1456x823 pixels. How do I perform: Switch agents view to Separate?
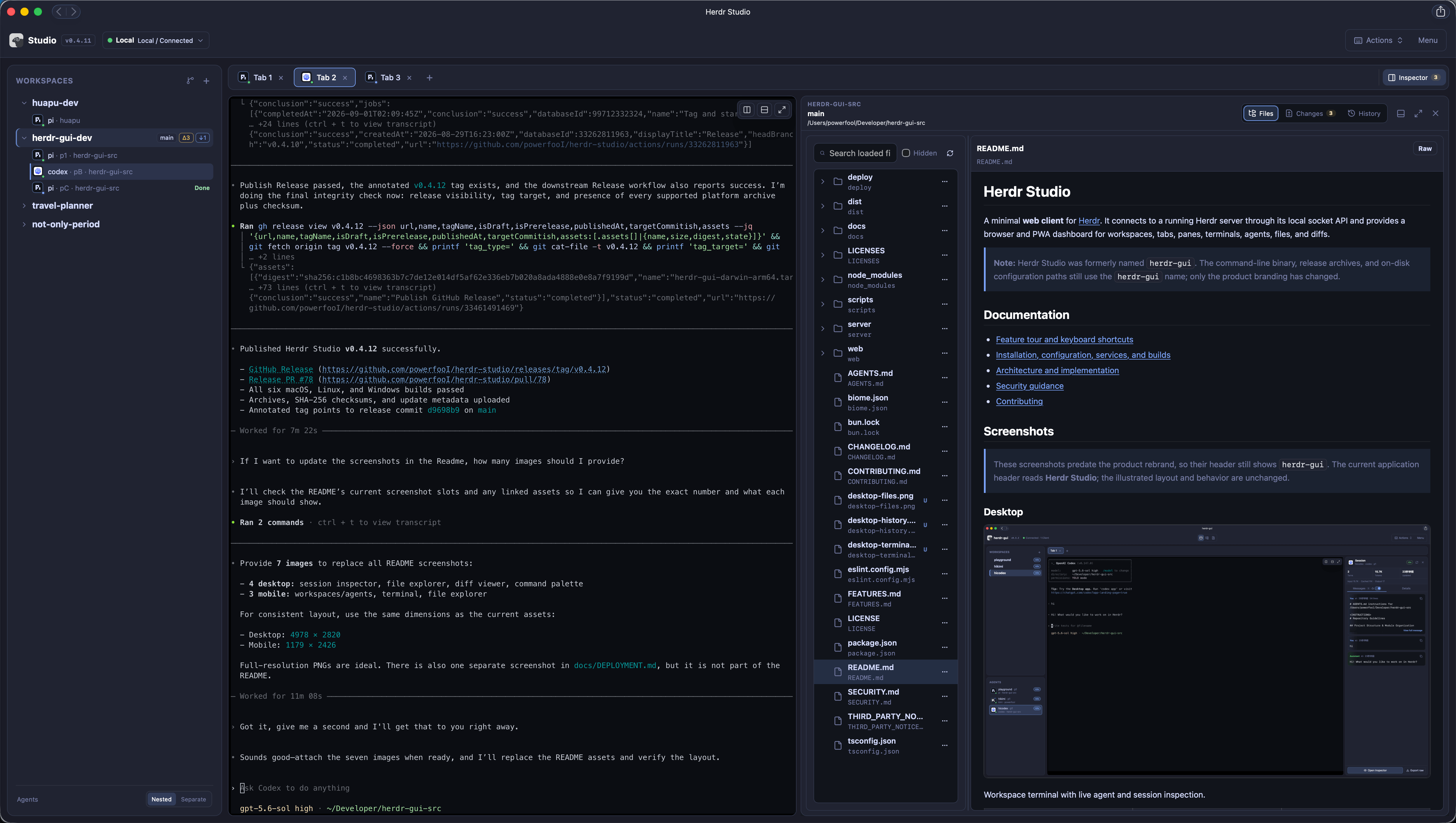click(193, 799)
